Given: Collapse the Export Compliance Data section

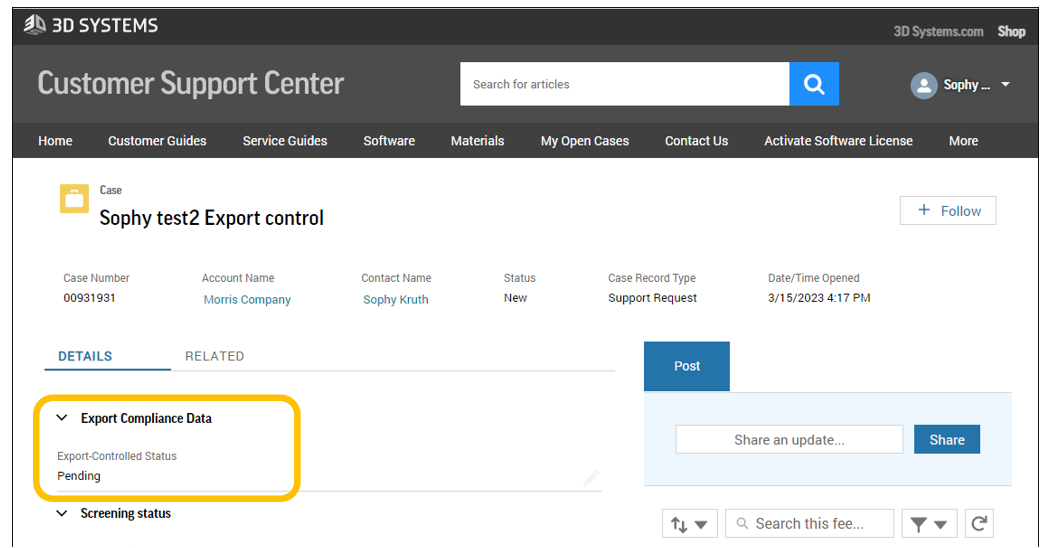Looking at the screenshot, I should (62, 419).
